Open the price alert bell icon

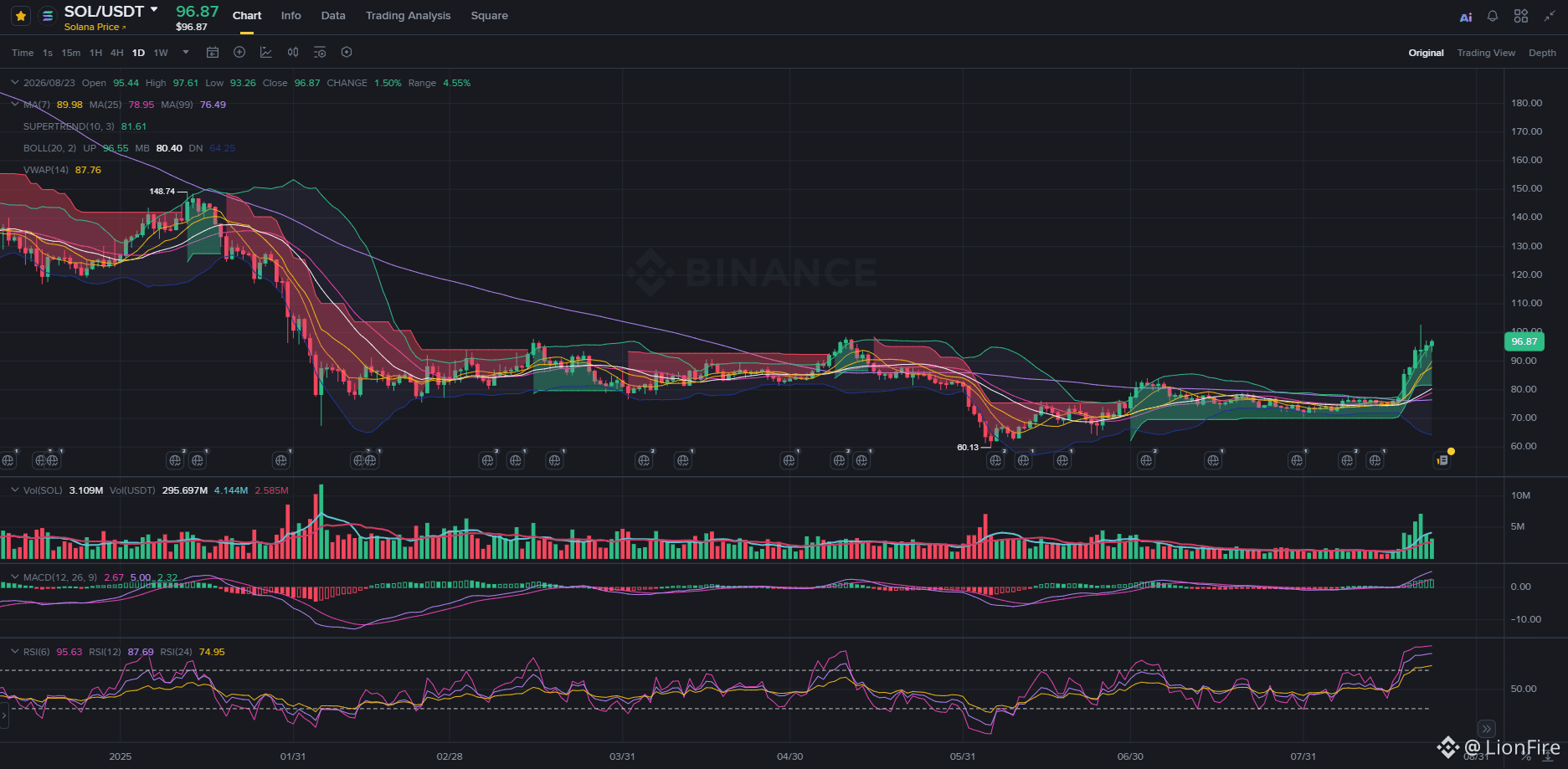1493,16
